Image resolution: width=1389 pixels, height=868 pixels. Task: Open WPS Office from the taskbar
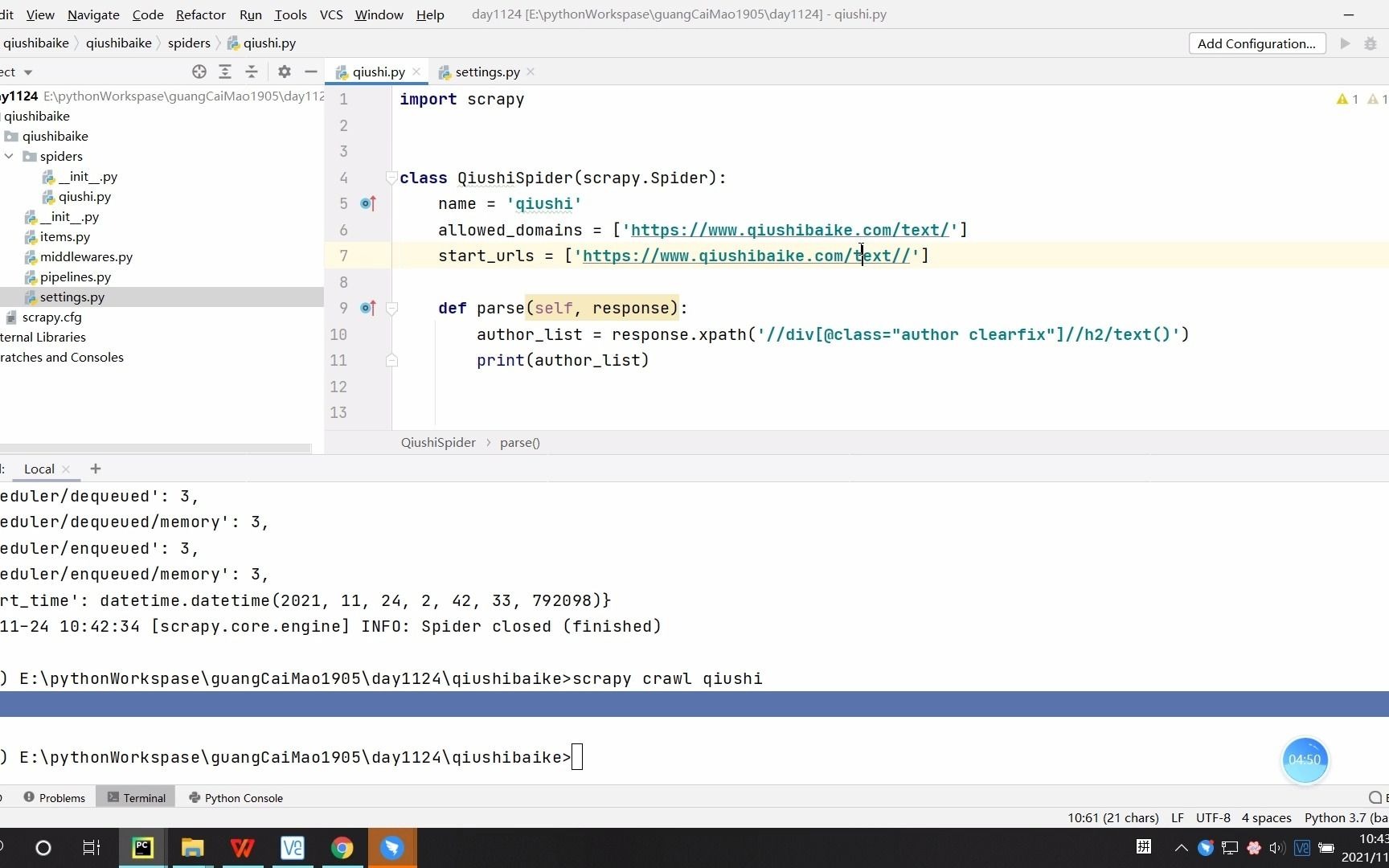pyautogui.click(x=243, y=848)
